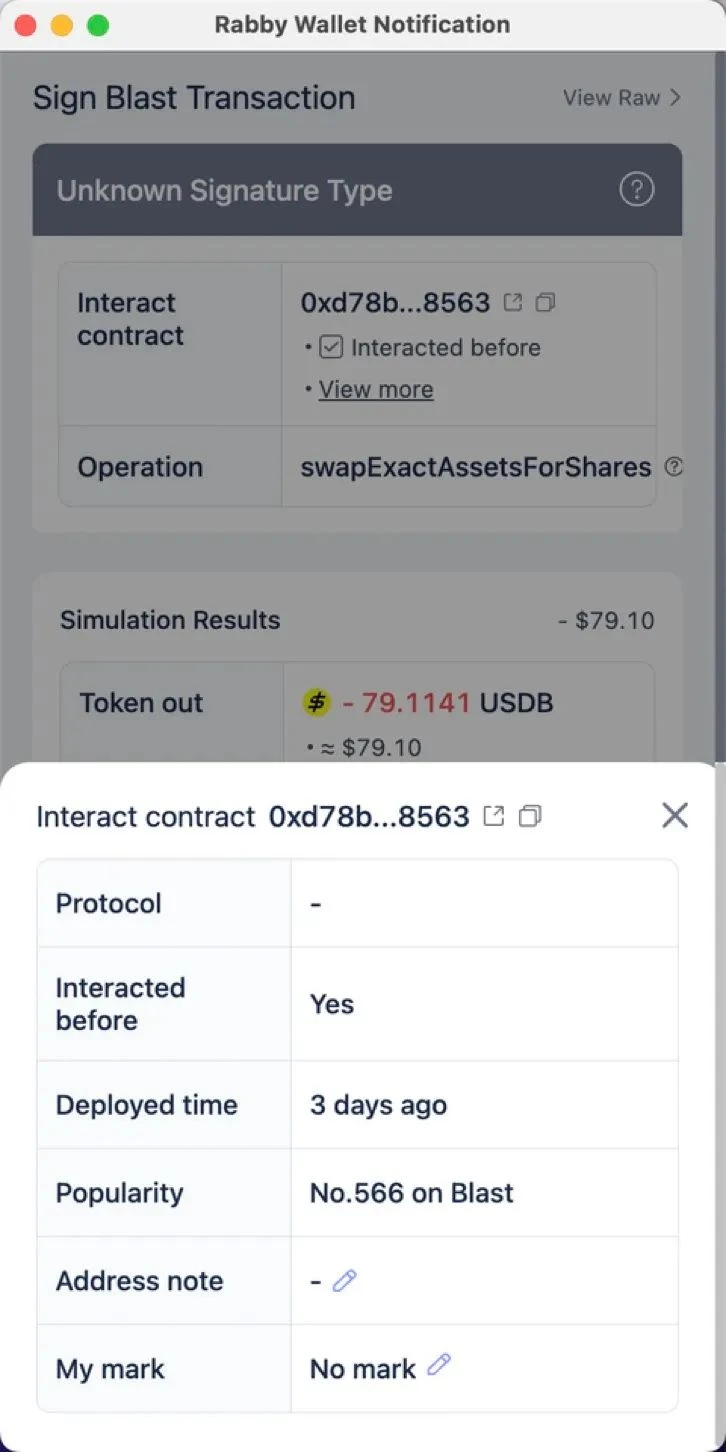Click the vertical scrollbar on right edge
This screenshot has width=726, height=1452.
pos(719,400)
